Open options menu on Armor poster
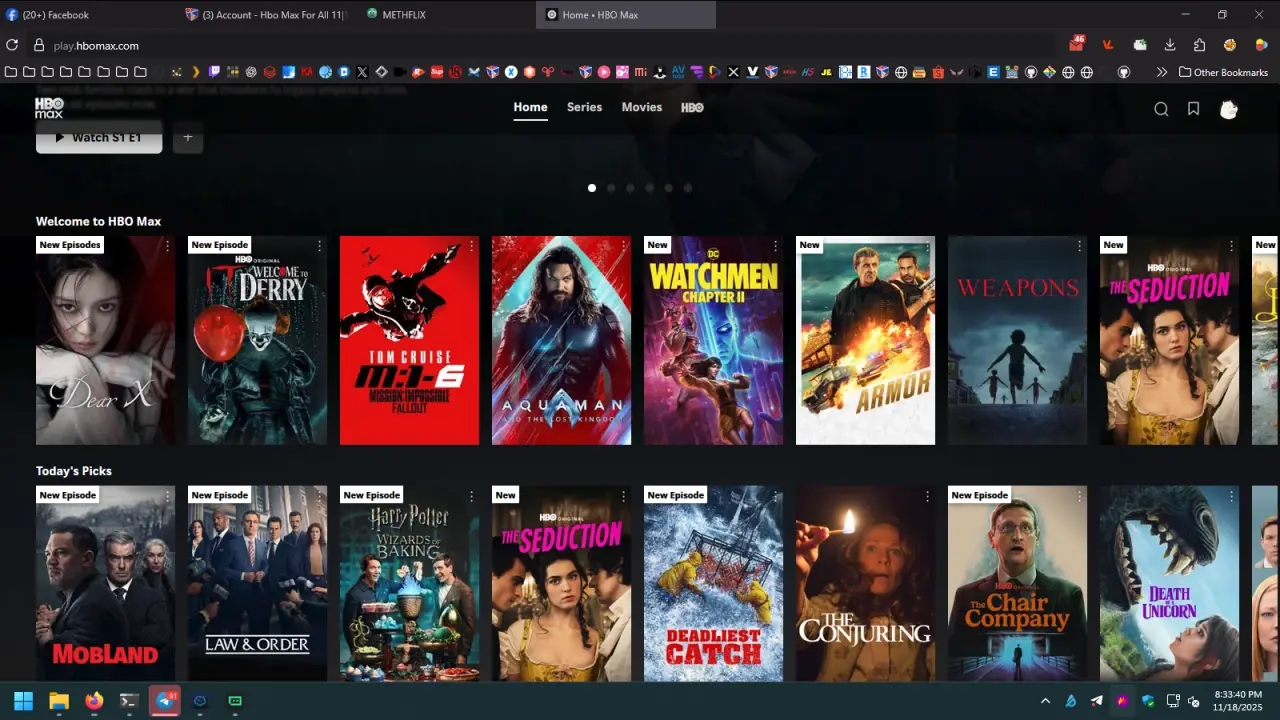 [x=927, y=245]
